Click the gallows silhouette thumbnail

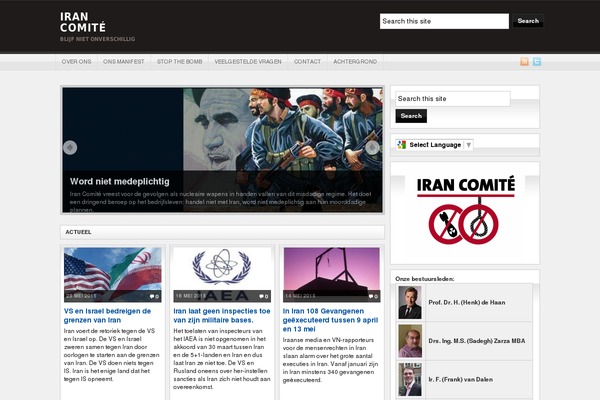[x=331, y=274]
